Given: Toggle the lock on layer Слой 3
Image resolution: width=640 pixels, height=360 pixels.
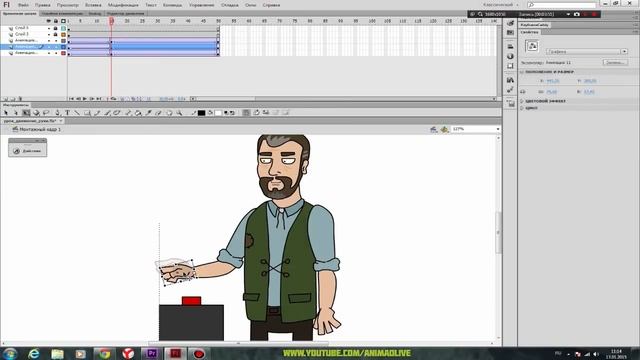Looking at the screenshot, I should 56,34.
